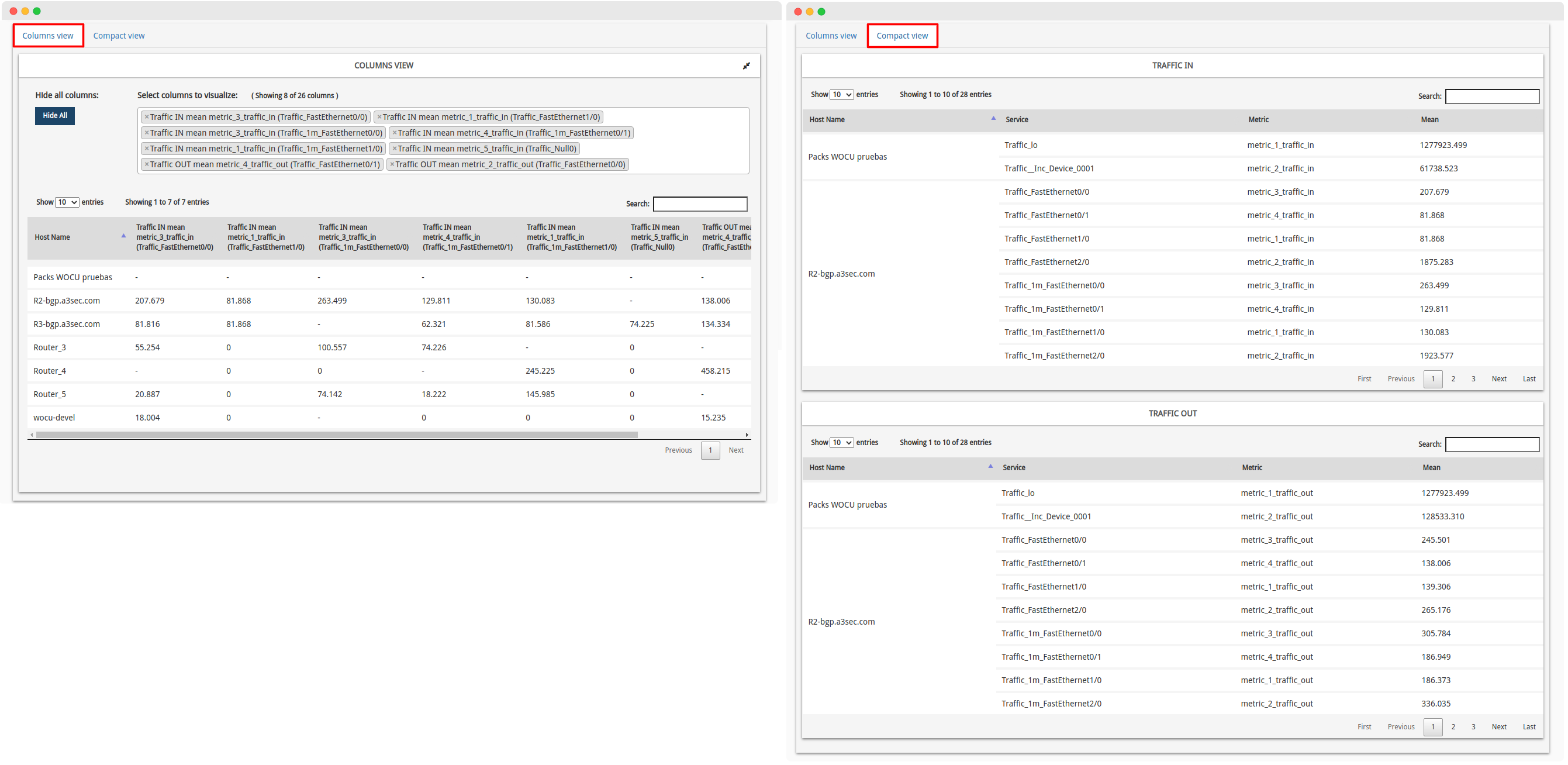Go to page 2 in Traffic OUT table
Image resolution: width=1568 pixels, height=765 pixels.
point(1453,727)
